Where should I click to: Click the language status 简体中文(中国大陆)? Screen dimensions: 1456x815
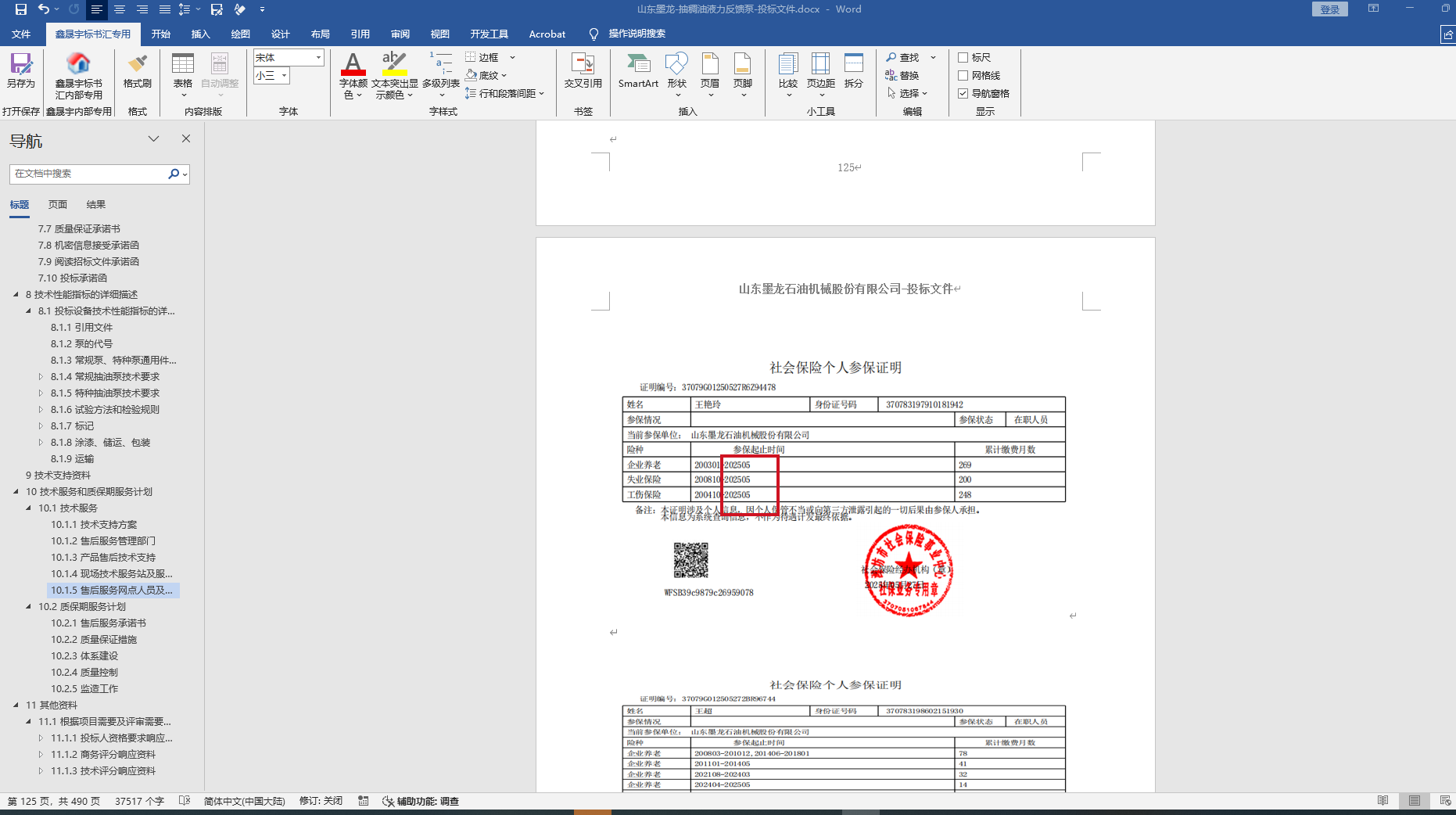click(x=244, y=801)
